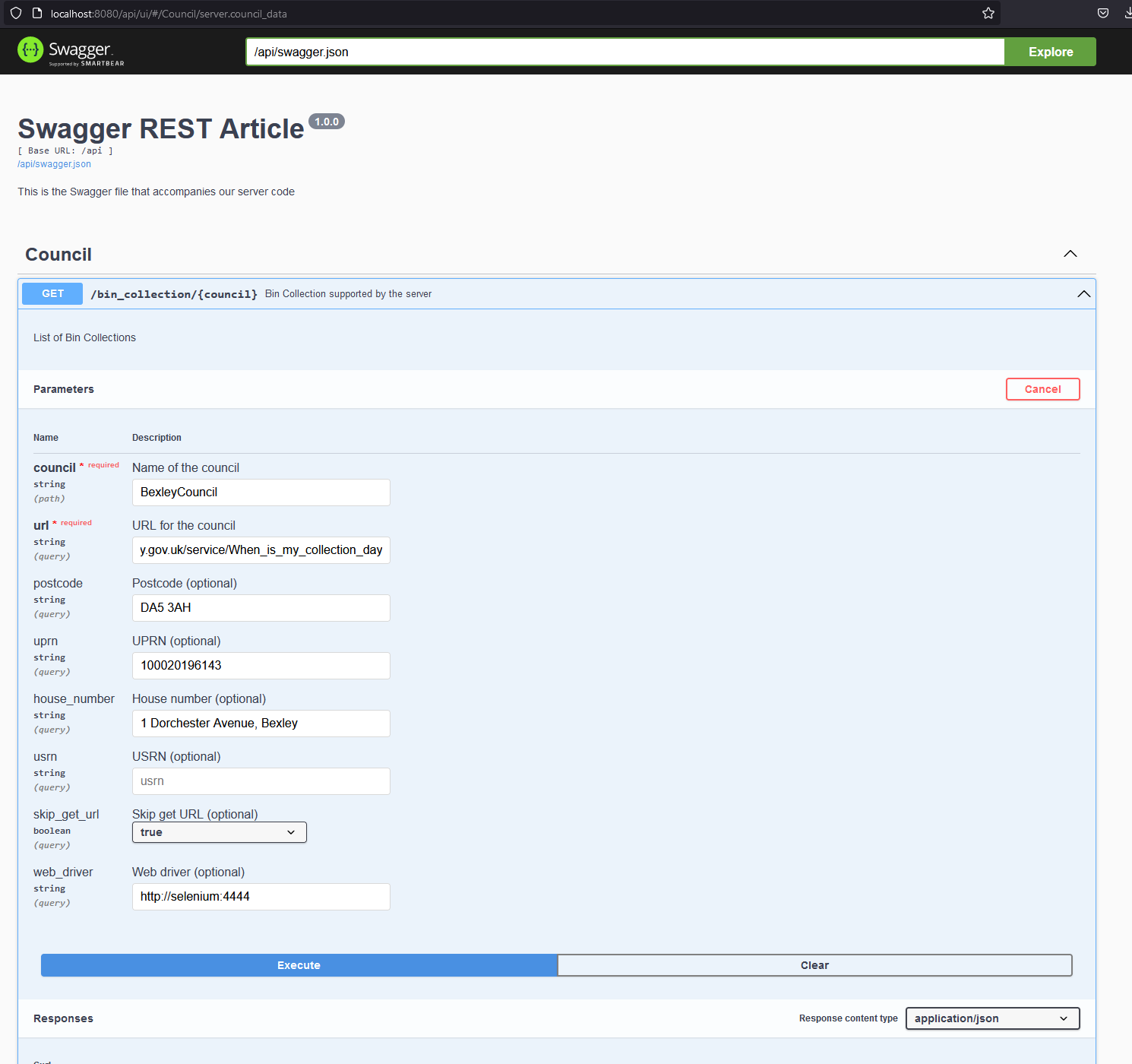Click the house number input field
Viewport: 1132px width, 1064px height.
coord(261,724)
